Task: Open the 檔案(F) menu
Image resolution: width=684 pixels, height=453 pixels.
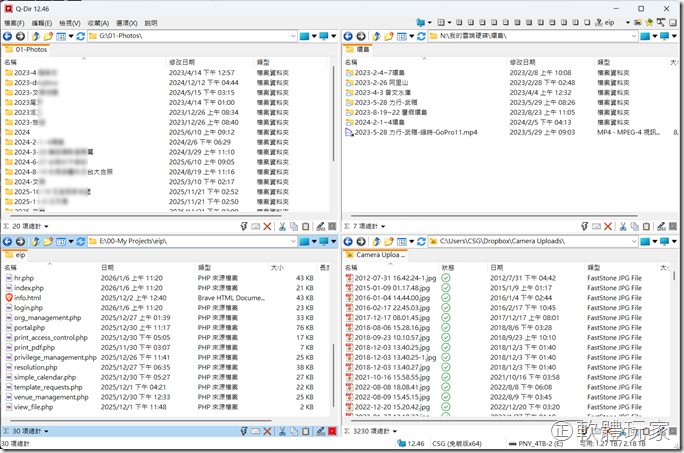Action: pyautogui.click(x=14, y=22)
